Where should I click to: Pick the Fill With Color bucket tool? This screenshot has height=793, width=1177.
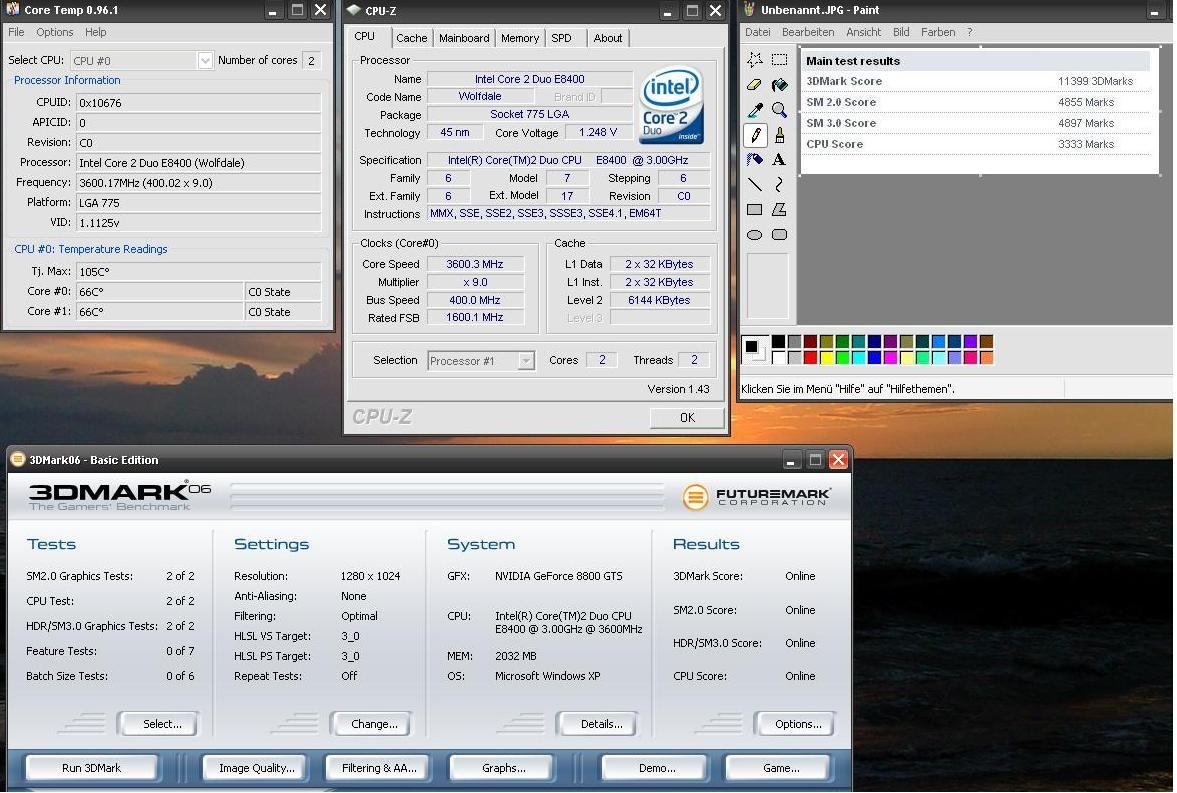(780, 85)
